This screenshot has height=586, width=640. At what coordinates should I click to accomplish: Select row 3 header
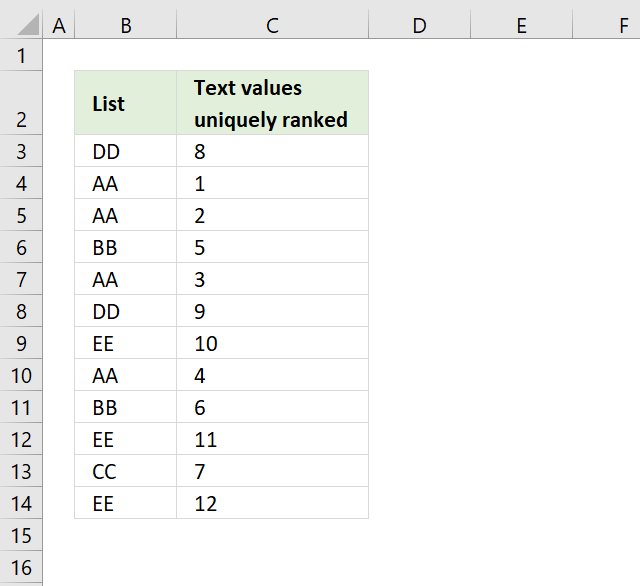(21, 151)
